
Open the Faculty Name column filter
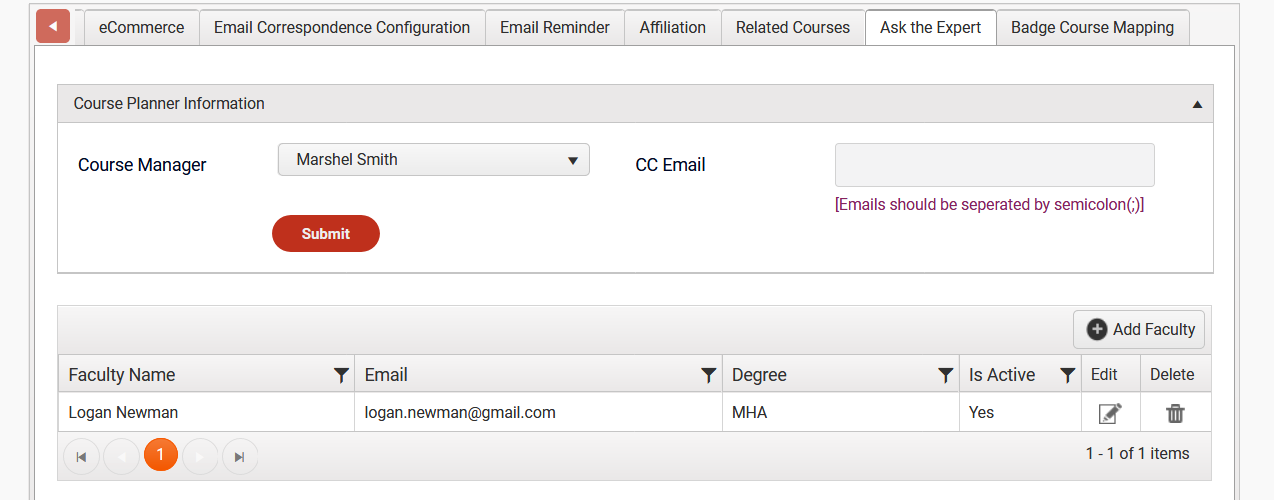(341, 375)
